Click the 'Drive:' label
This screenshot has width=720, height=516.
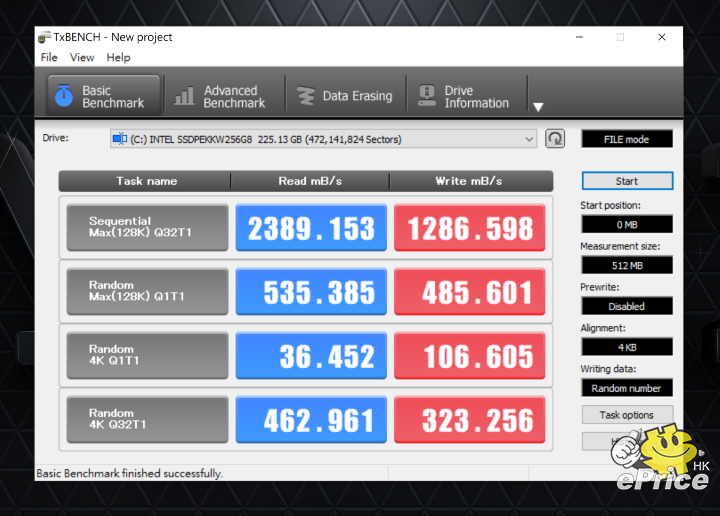[x=56, y=138]
